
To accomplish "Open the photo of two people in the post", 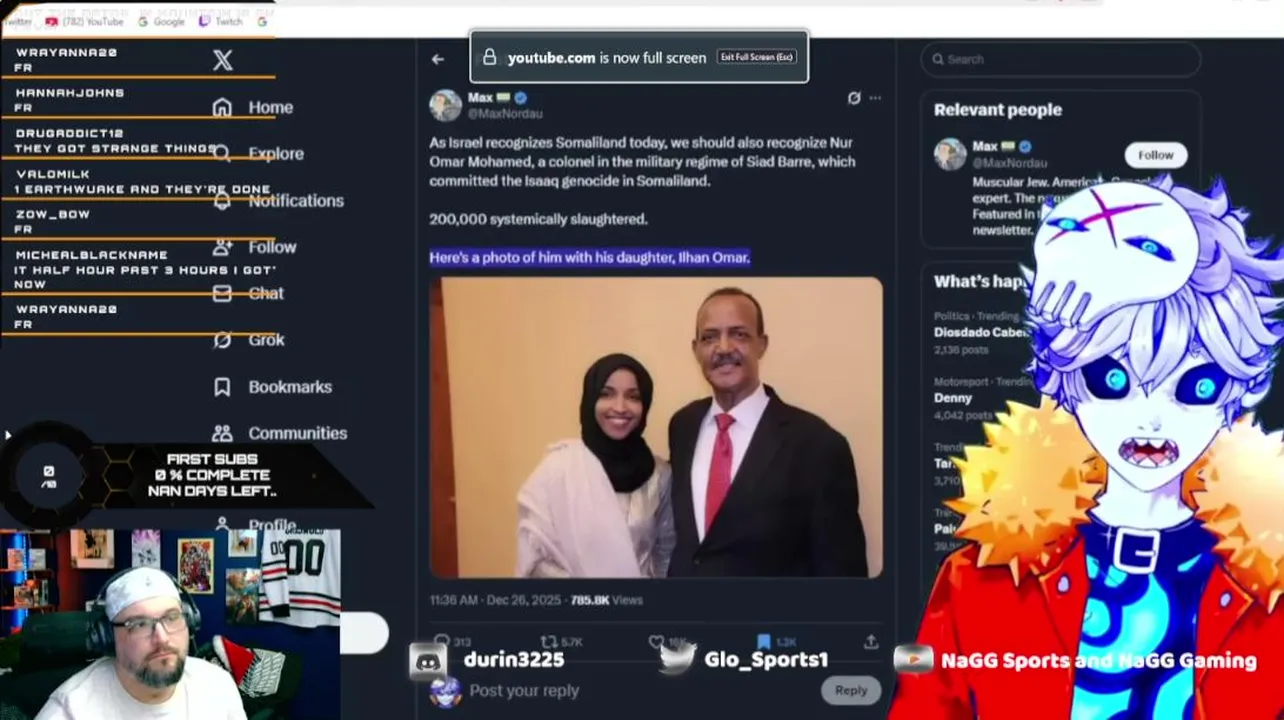I will tap(656, 428).
